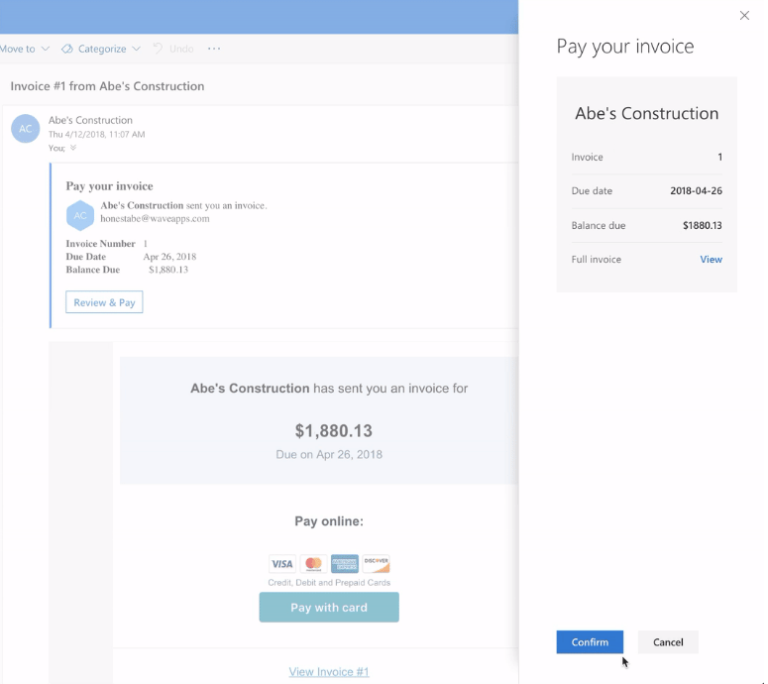Click the hexagon AC logo in invoice card

pos(80,215)
